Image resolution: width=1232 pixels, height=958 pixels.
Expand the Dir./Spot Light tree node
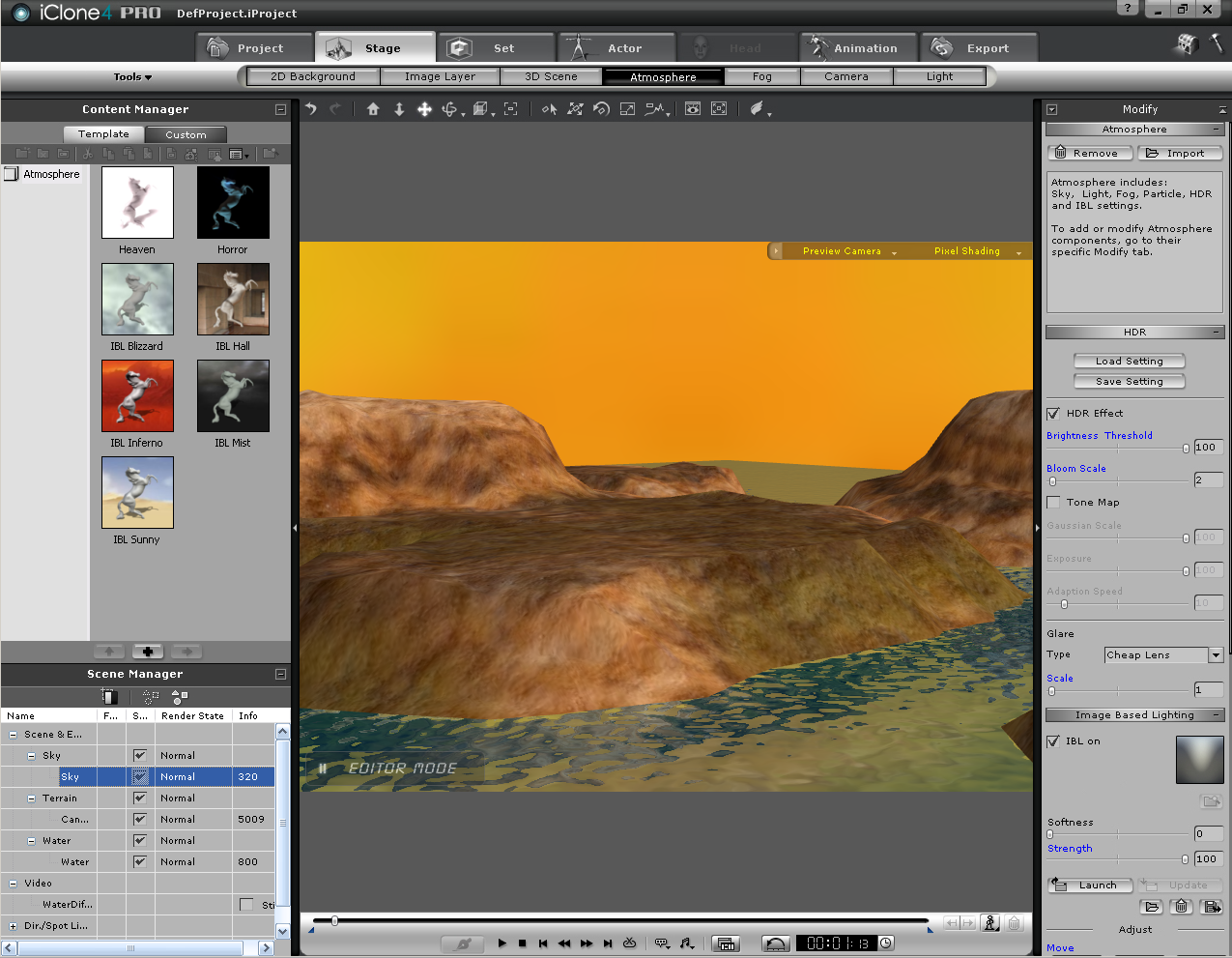click(x=13, y=926)
